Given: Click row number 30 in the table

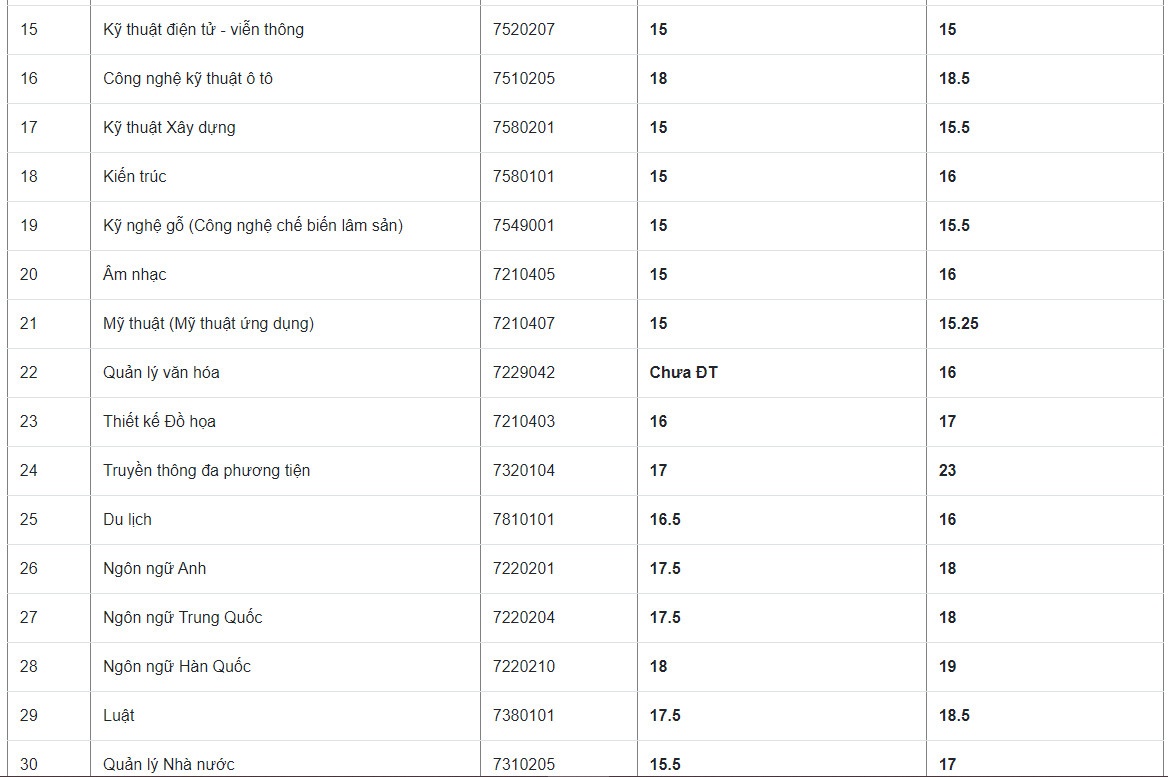Looking at the screenshot, I should coord(29,764).
